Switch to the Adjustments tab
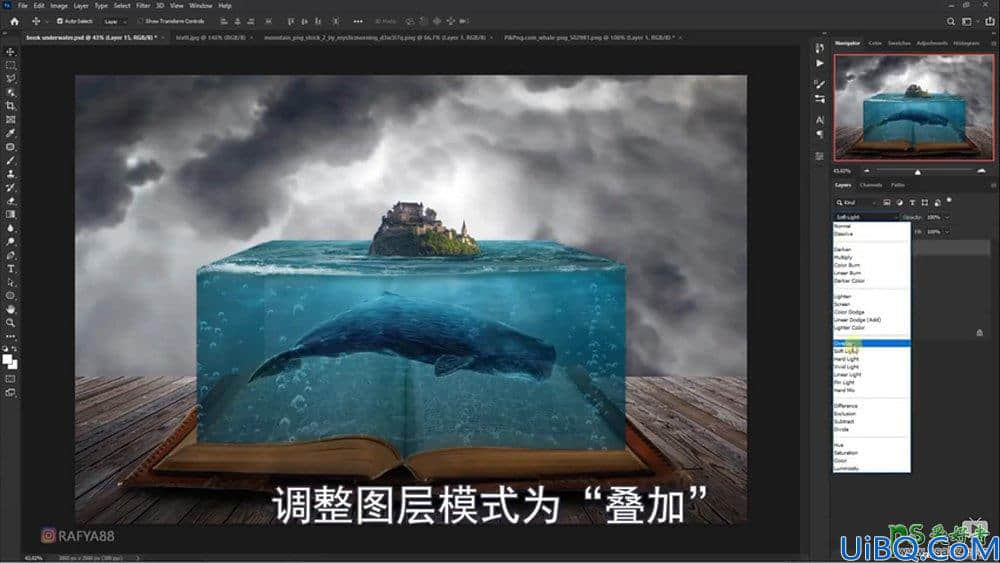 (932, 43)
